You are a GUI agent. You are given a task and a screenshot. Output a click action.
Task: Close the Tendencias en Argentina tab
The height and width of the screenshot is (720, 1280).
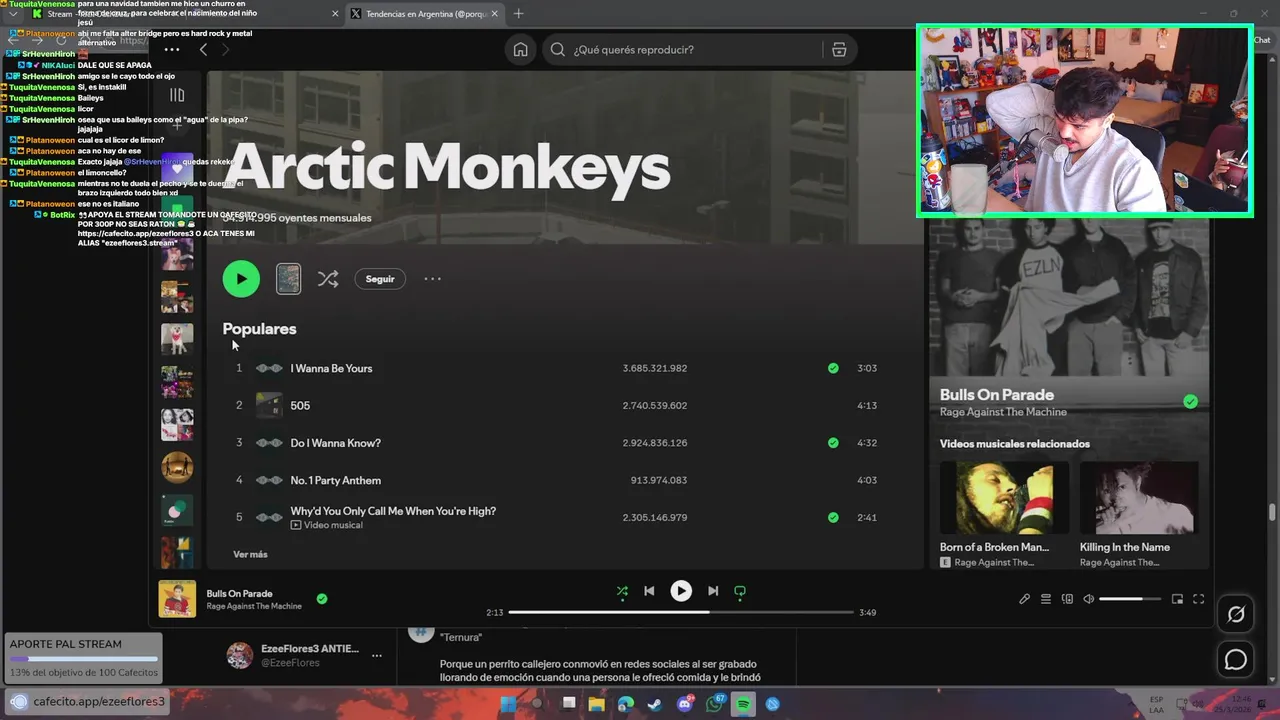(x=495, y=14)
